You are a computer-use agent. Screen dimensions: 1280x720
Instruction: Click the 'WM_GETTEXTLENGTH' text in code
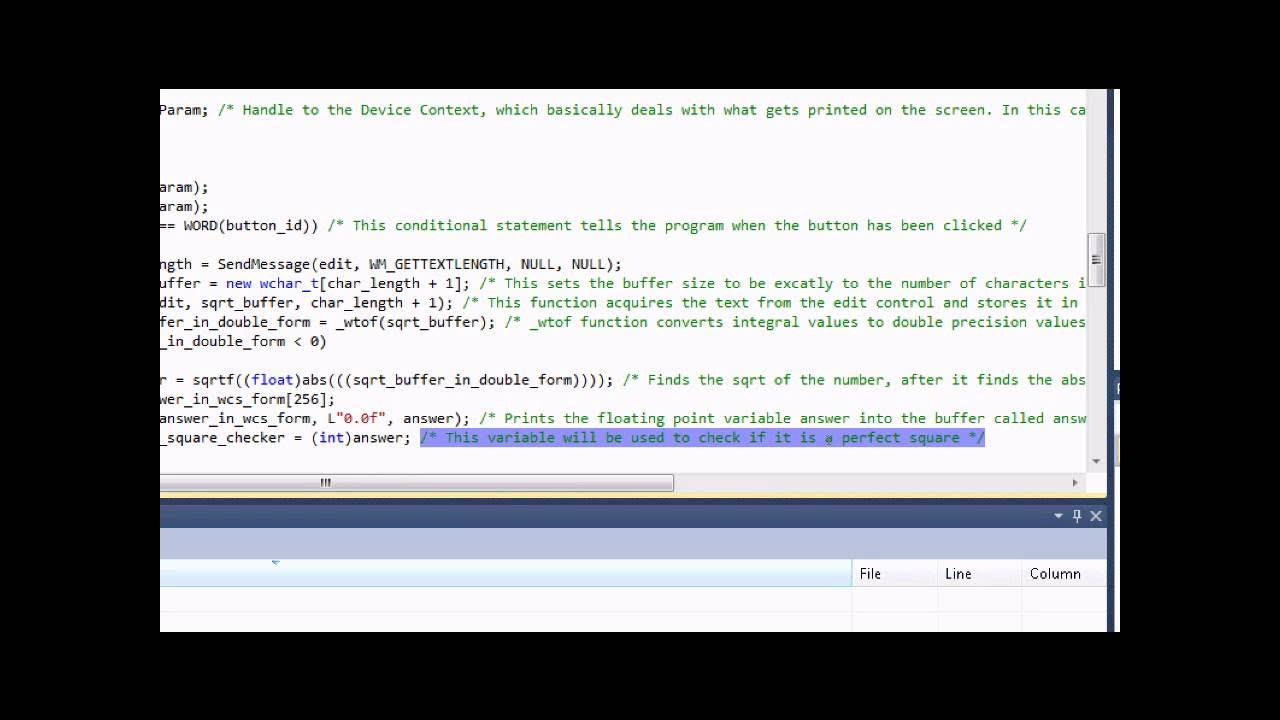(436, 265)
